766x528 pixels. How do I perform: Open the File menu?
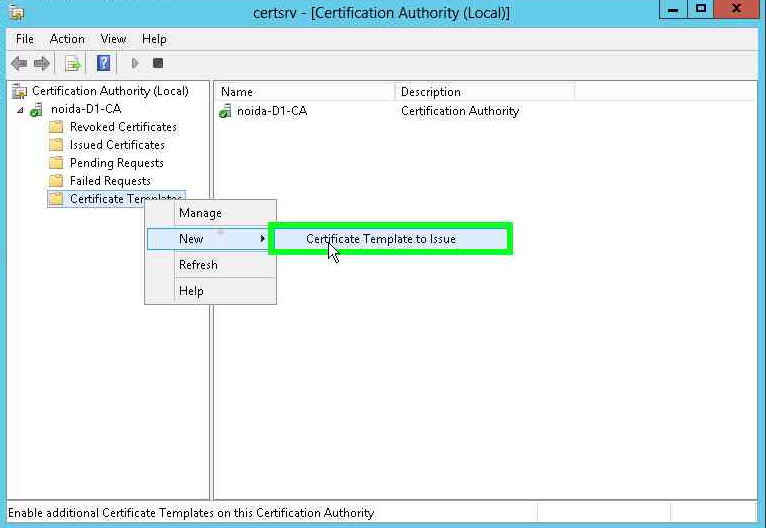24,39
